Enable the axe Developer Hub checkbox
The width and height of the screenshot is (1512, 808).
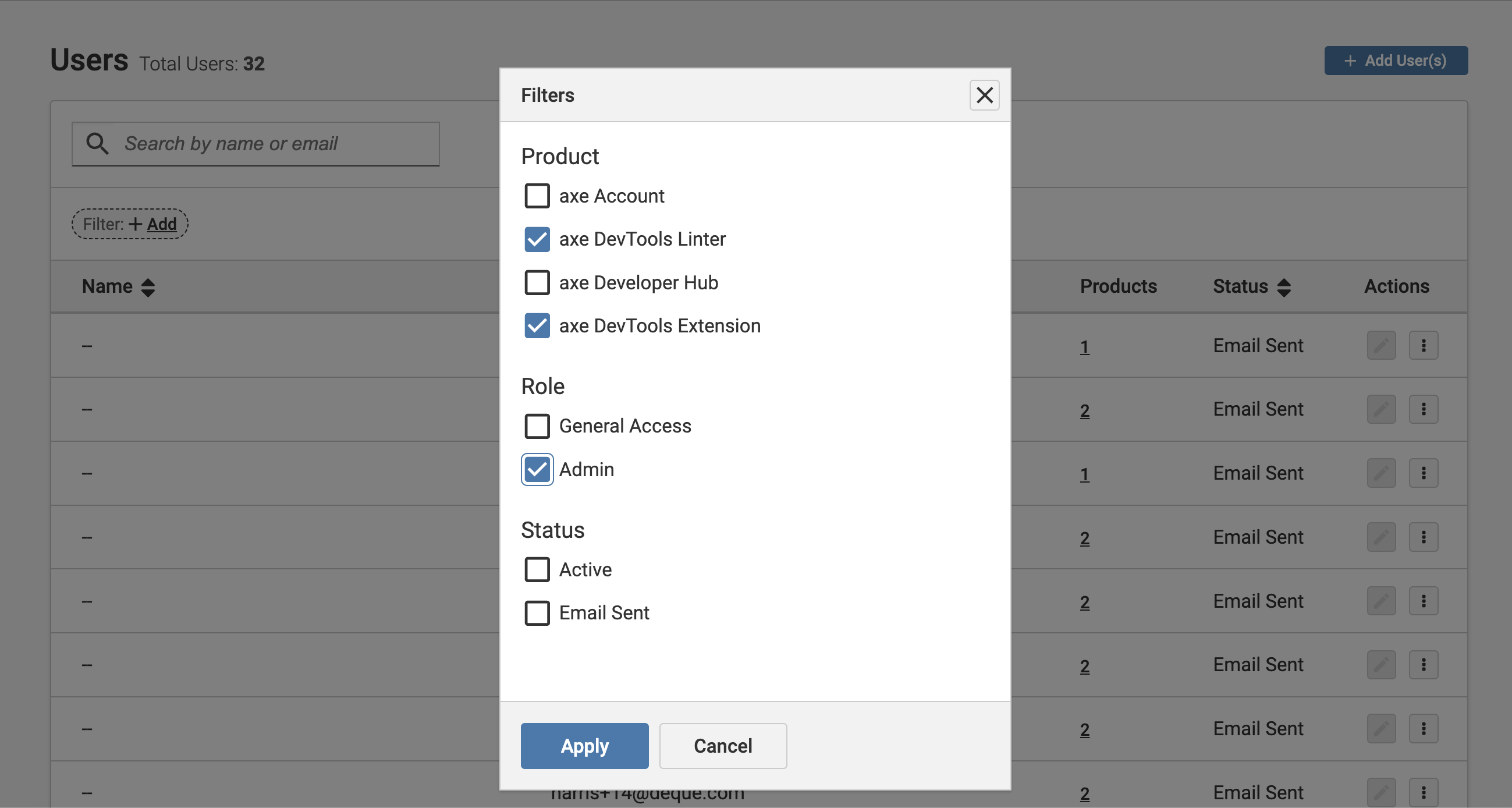point(537,282)
